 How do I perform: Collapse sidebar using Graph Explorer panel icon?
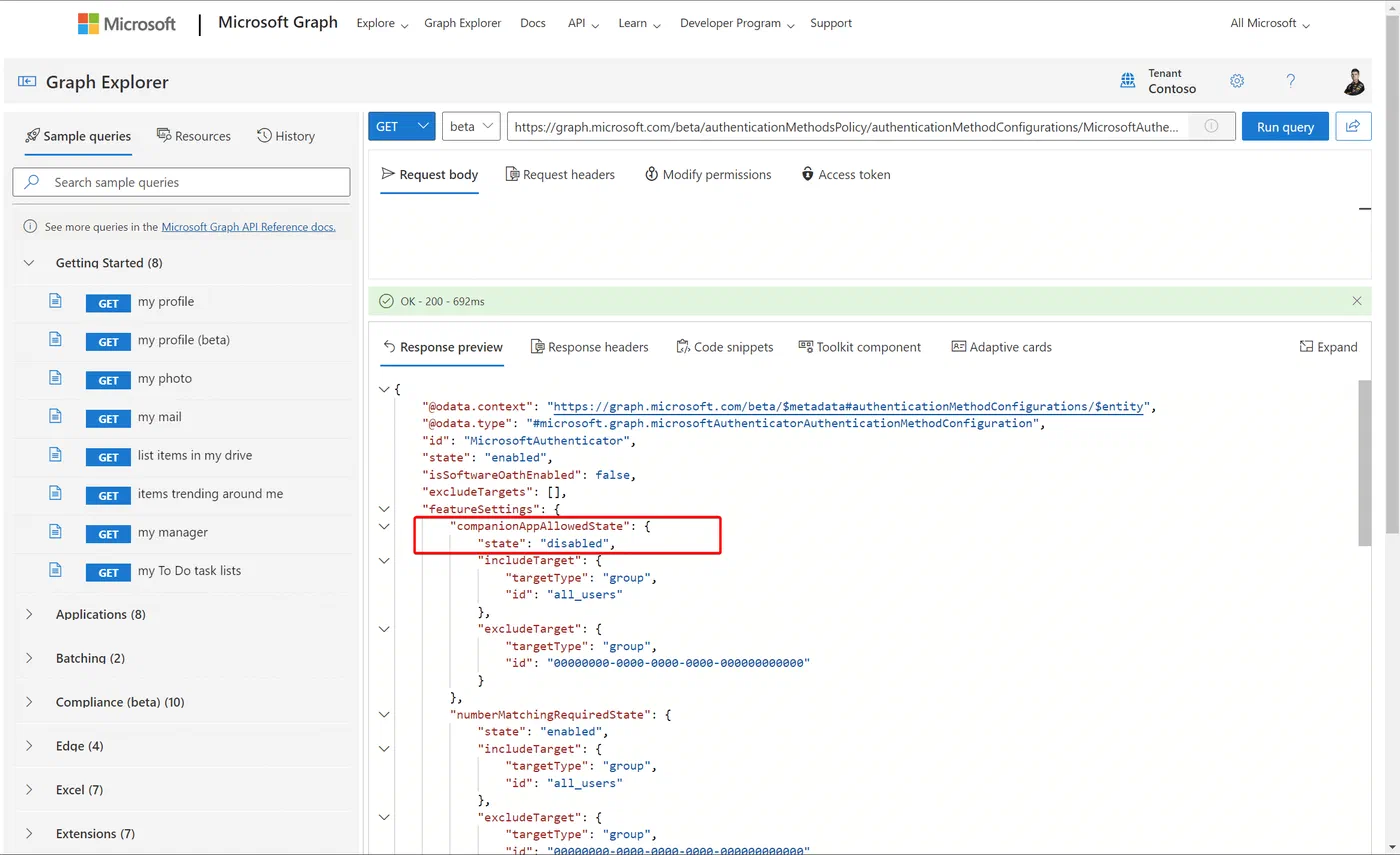(27, 82)
